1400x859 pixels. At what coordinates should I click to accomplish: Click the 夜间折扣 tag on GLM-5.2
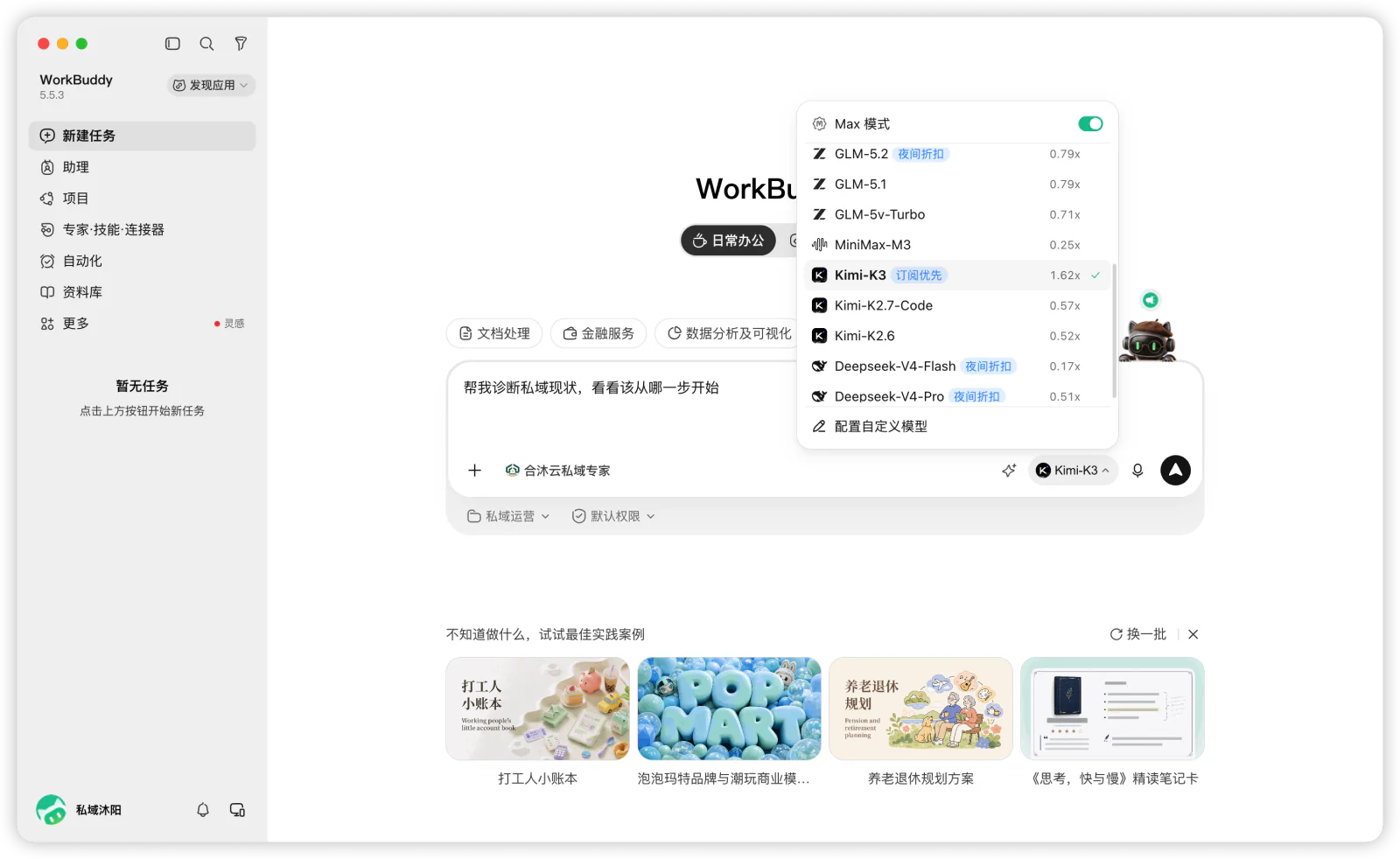921,154
